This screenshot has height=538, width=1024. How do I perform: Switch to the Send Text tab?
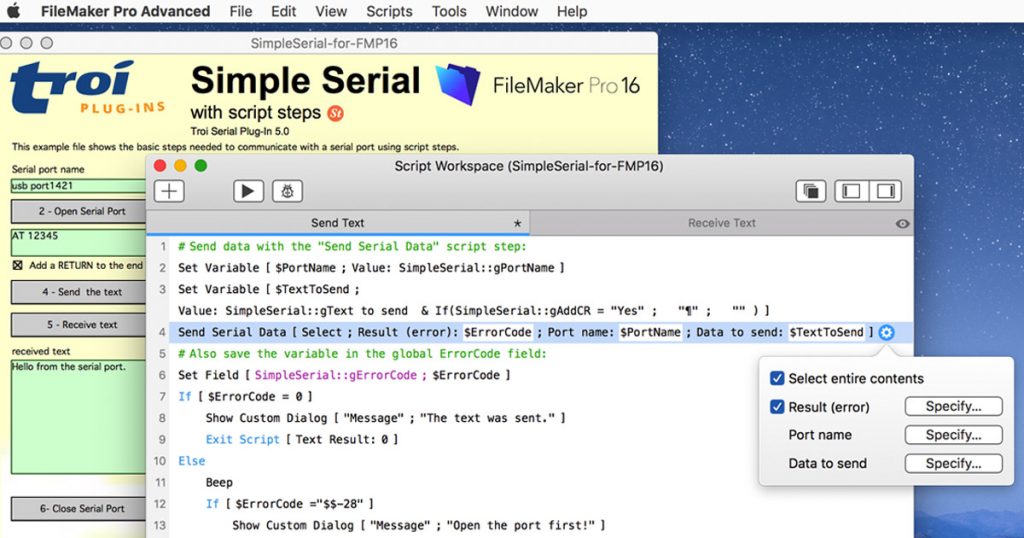[338, 223]
